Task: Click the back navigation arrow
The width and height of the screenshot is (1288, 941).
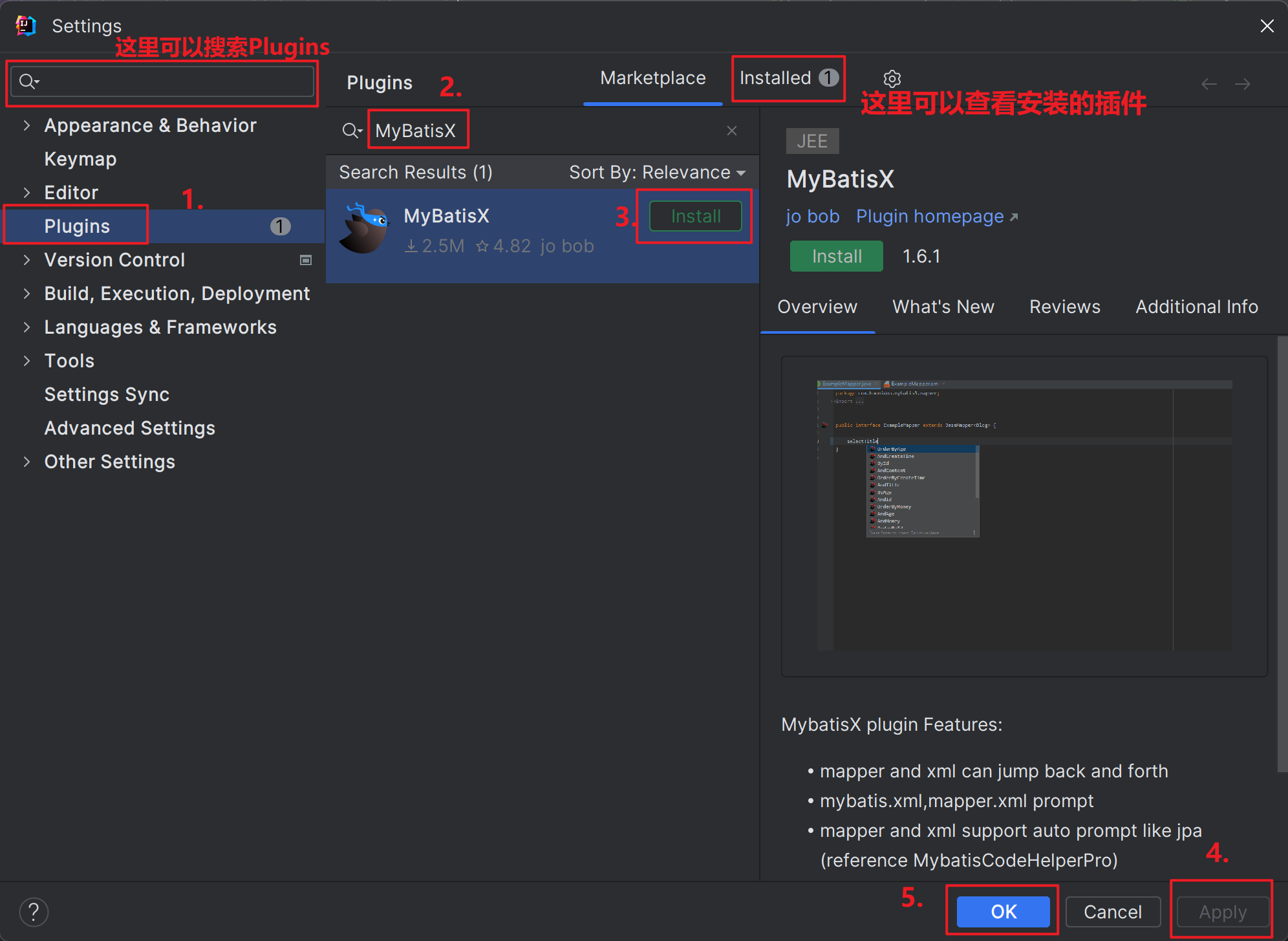Action: click(1208, 84)
